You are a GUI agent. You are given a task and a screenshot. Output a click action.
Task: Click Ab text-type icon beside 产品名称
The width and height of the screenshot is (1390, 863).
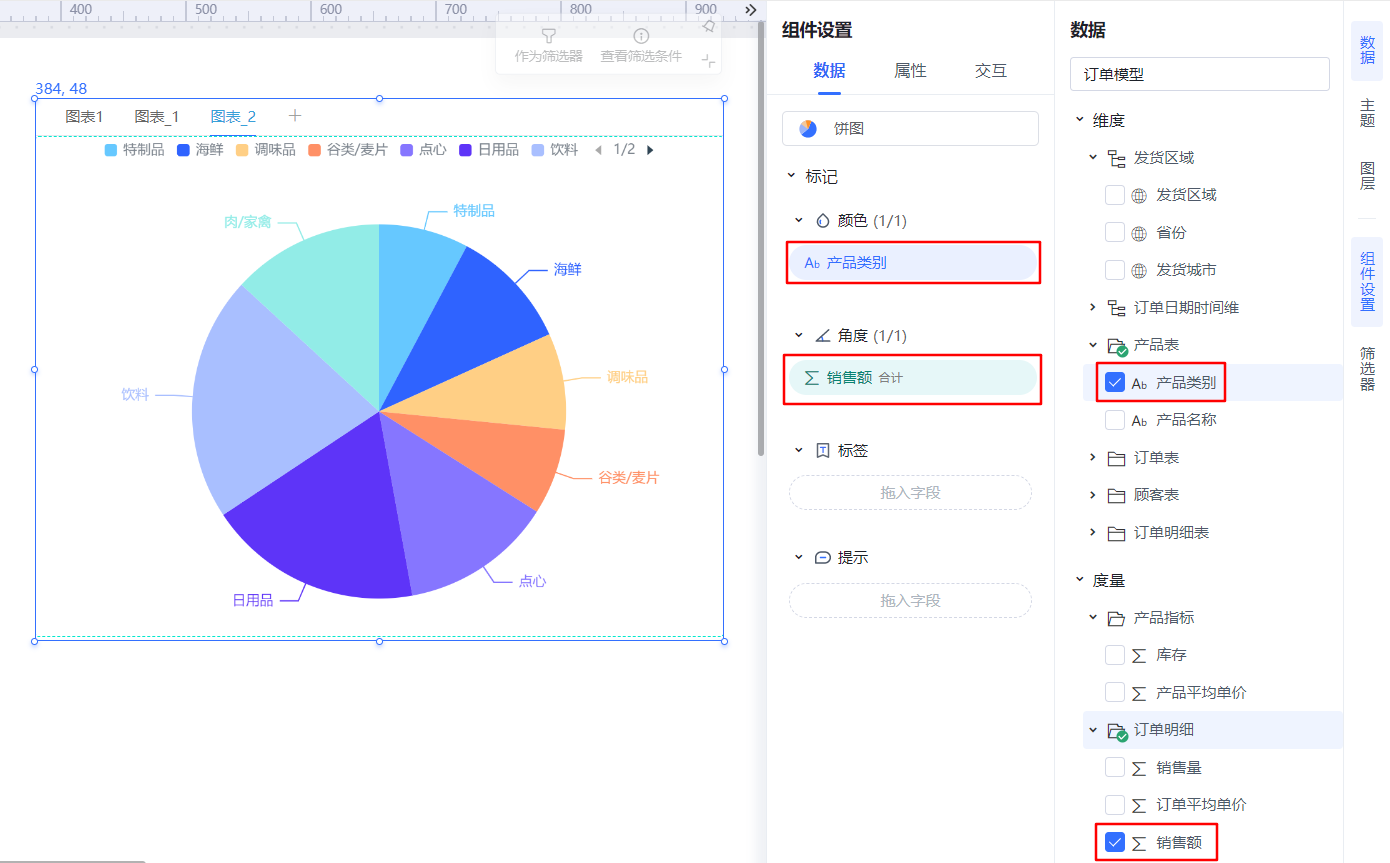coord(1139,420)
